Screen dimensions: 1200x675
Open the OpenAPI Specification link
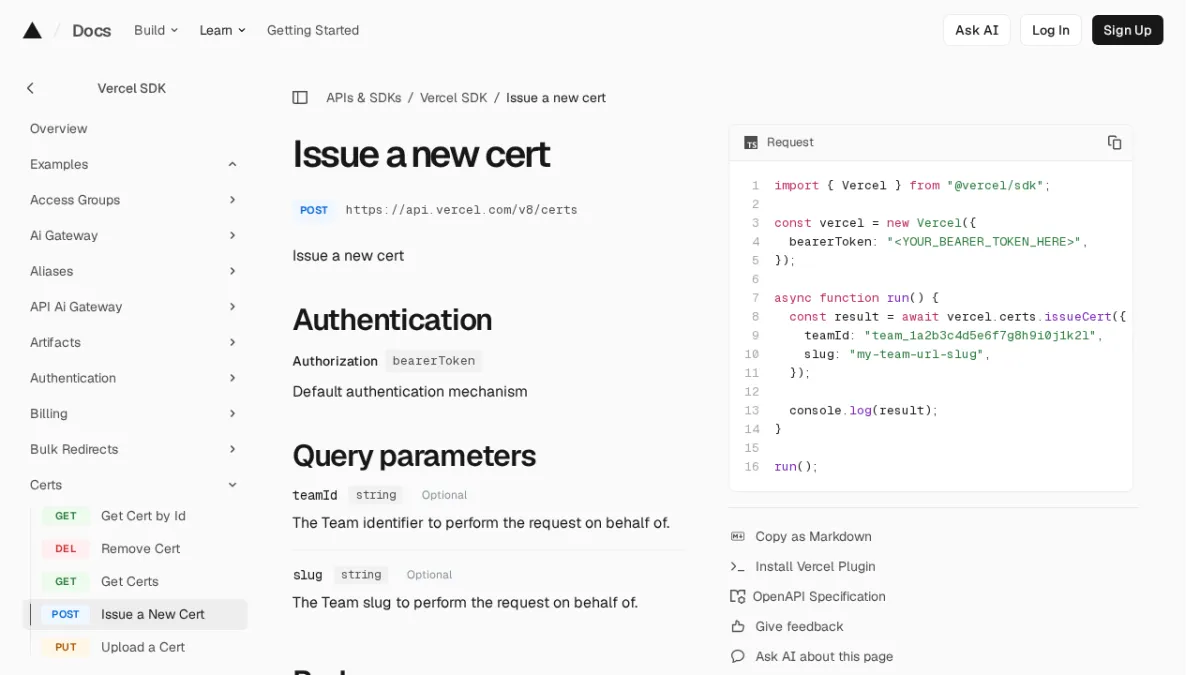coord(819,596)
